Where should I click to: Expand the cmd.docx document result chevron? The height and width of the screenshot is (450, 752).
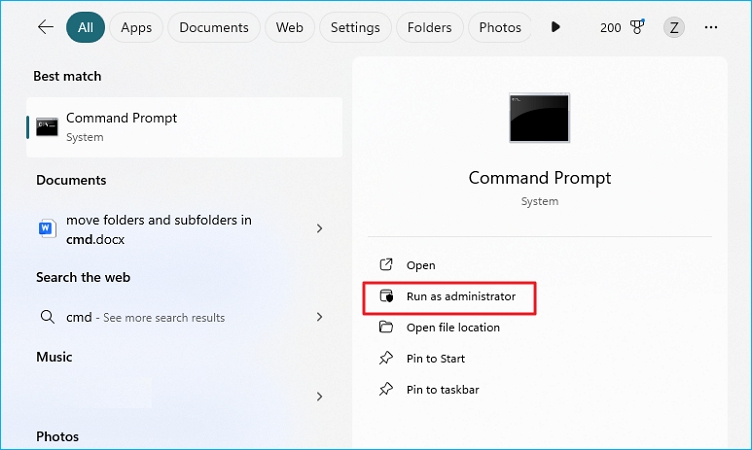[319, 228]
